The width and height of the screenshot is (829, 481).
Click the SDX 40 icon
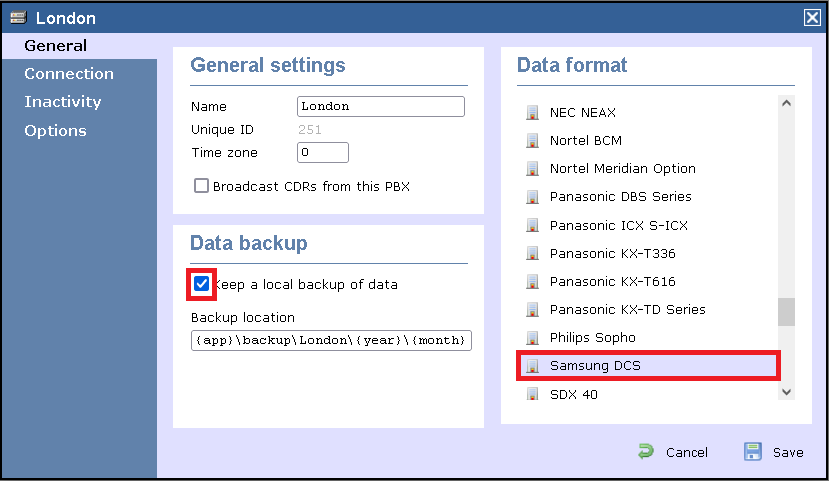click(532, 394)
